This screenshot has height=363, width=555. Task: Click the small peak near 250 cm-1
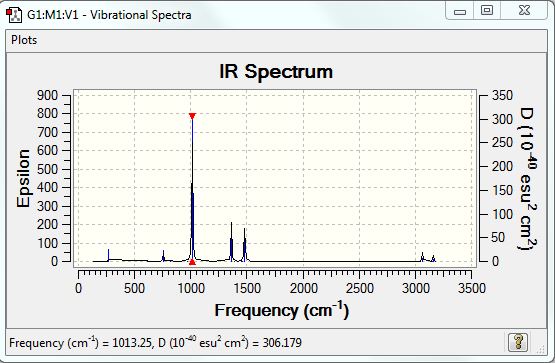pos(108,255)
